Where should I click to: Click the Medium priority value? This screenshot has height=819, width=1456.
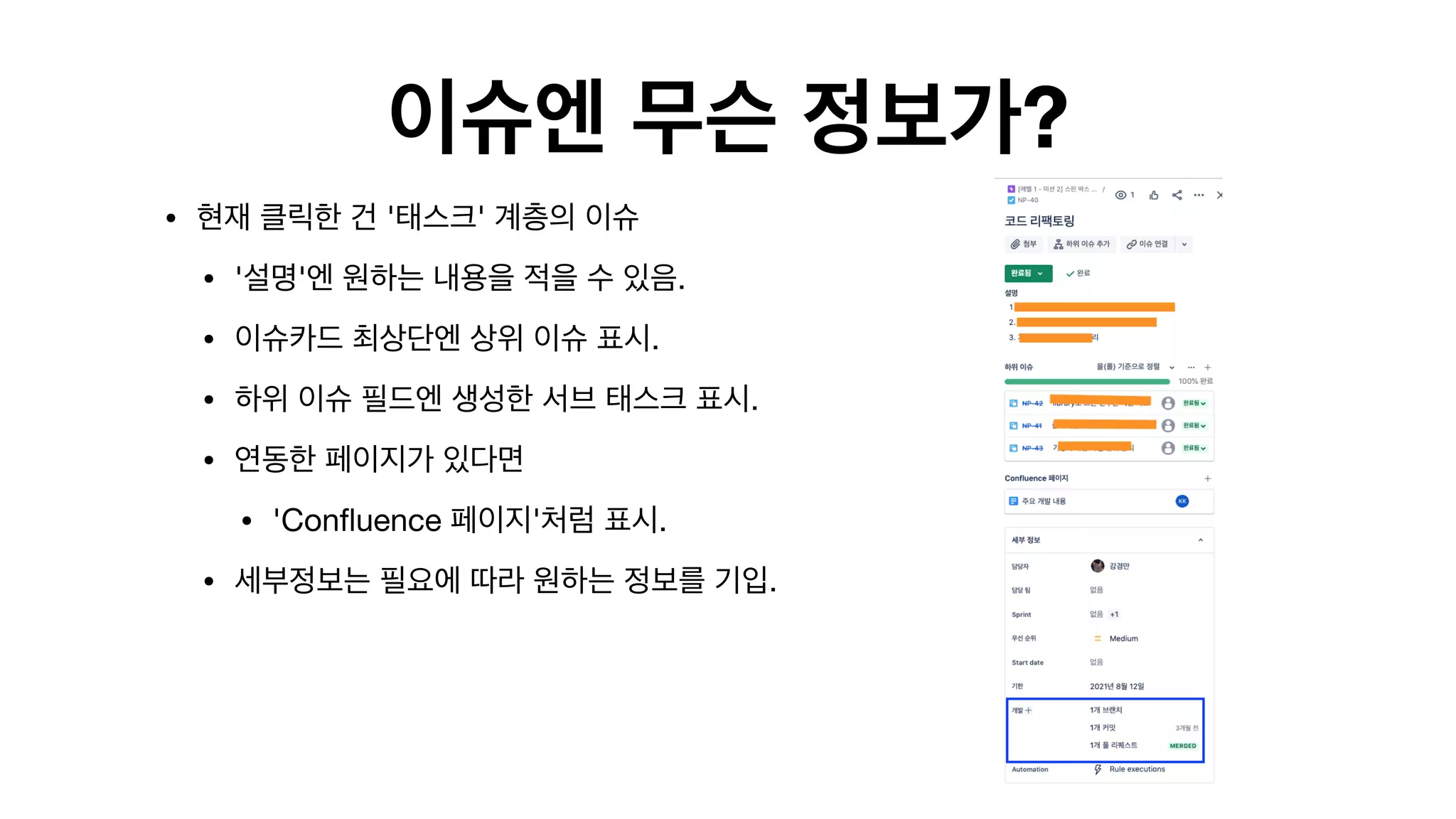pos(1123,638)
